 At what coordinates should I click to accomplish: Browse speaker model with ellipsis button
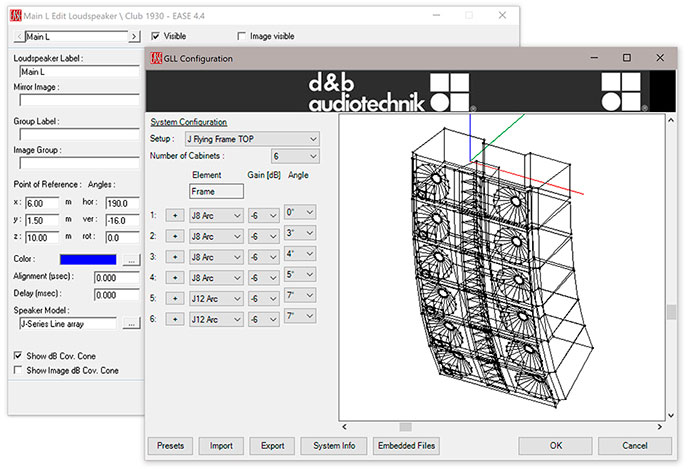pos(131,323)
